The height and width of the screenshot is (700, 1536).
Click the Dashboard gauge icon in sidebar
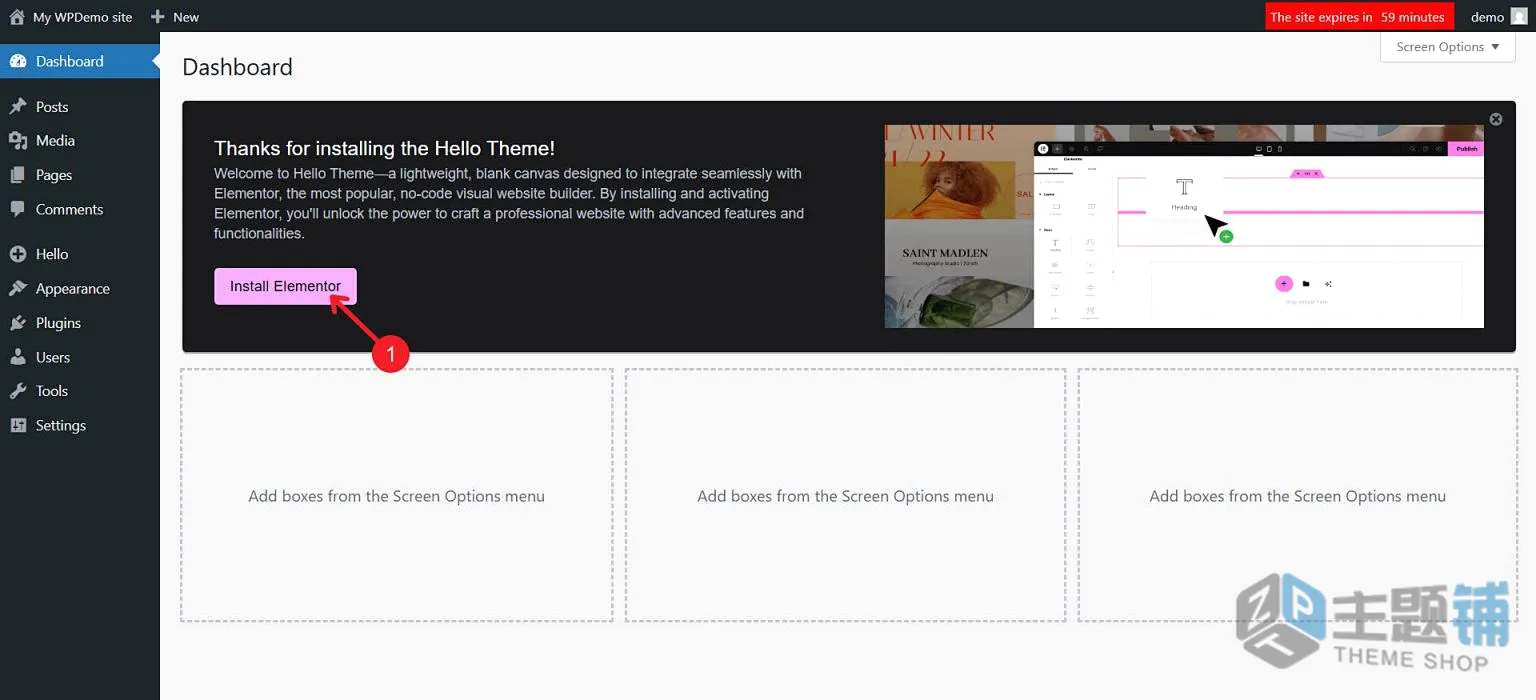18,61
